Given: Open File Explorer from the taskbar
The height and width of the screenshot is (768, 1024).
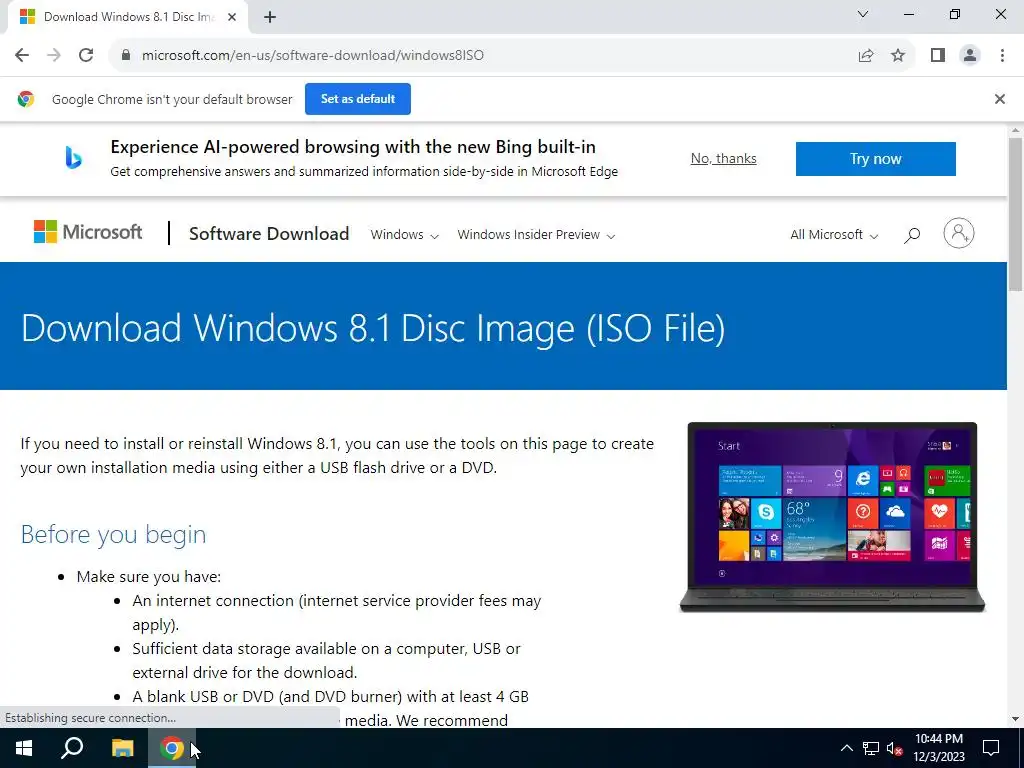Looking at the screenshot, I should pos(122,748).
